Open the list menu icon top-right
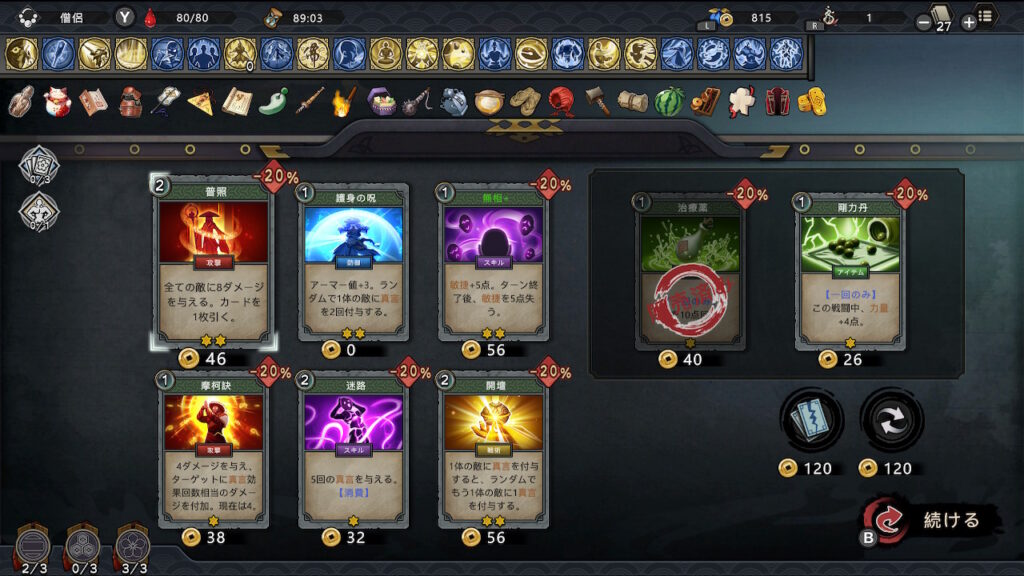The width and height of the screenshot is (1024, 576). pos(985,16)
